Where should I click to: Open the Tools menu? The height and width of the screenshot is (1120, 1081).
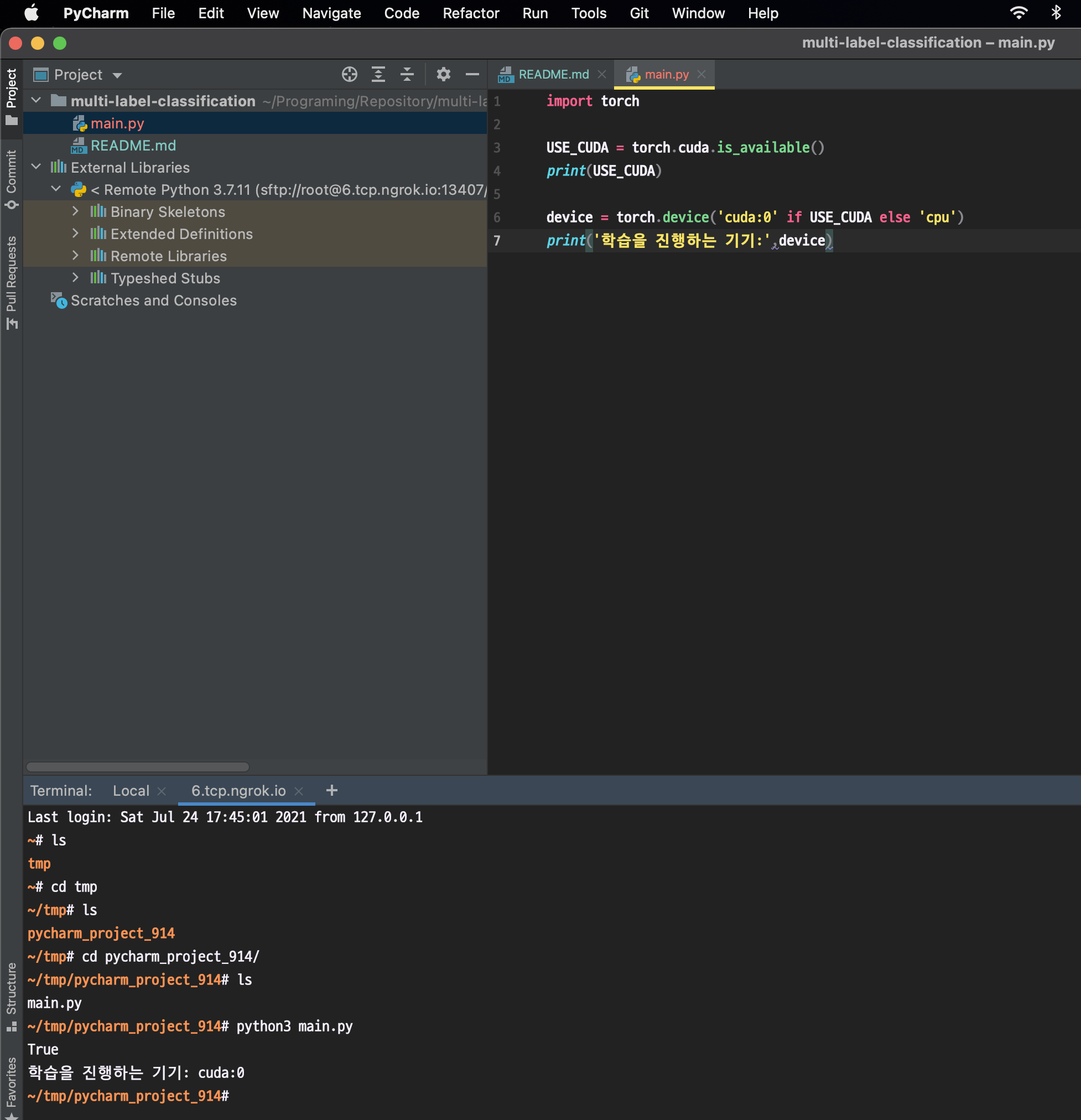(x=589, y=13)
